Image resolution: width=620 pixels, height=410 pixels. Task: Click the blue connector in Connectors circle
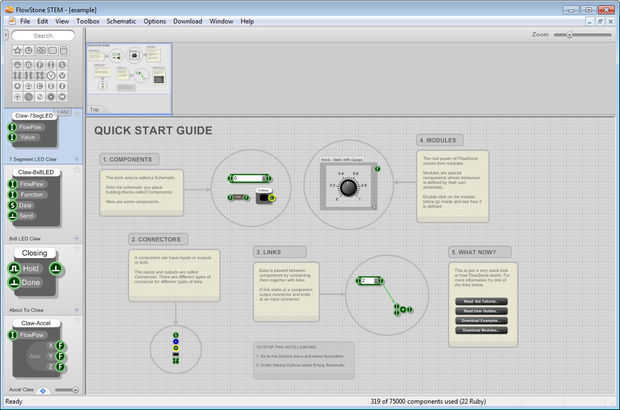pos(176,342)
